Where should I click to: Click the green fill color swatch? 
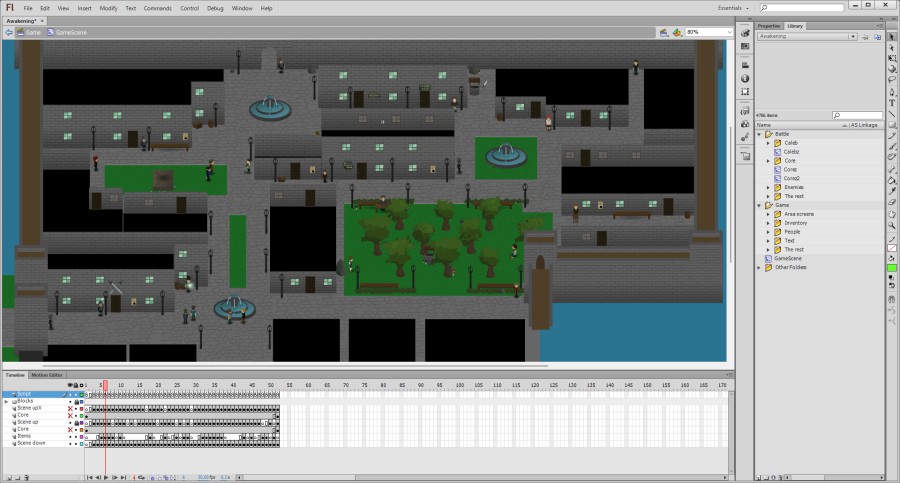(892, 268)
